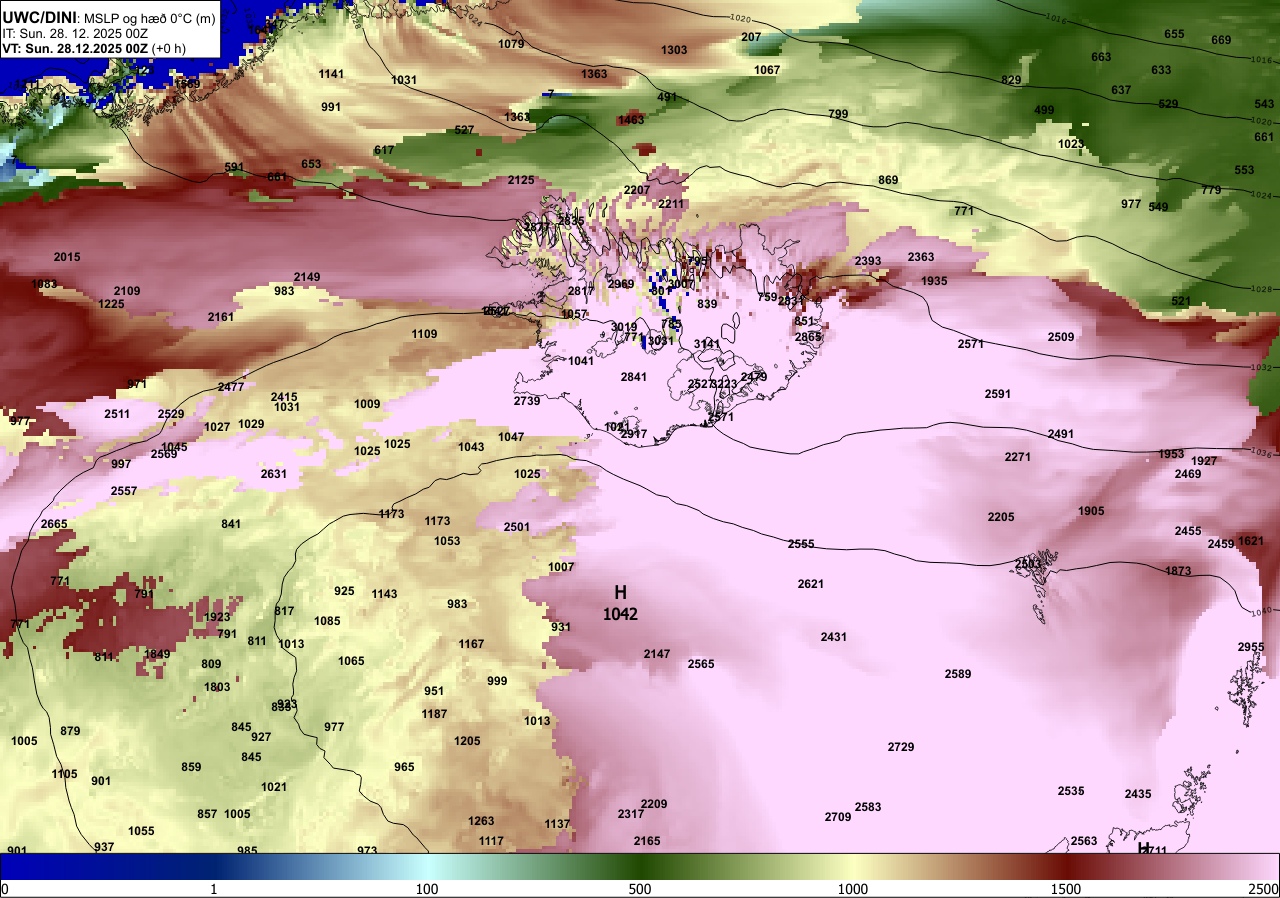Click the map value 1143

point(384,594)
